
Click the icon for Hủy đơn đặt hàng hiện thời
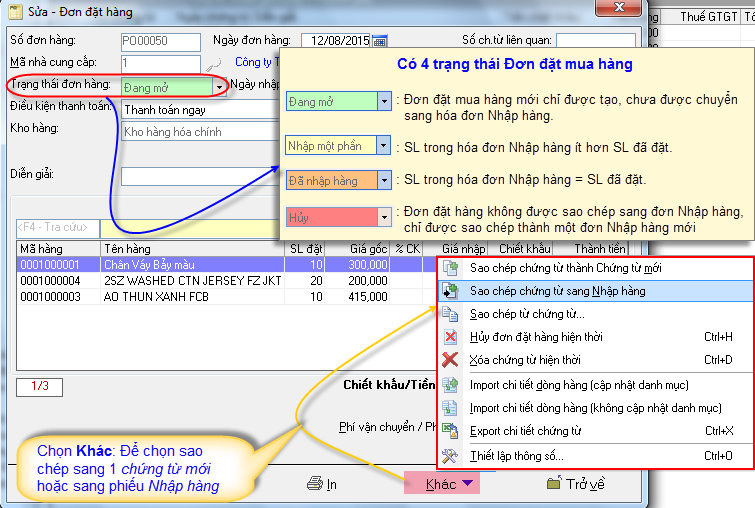point(451,336)
